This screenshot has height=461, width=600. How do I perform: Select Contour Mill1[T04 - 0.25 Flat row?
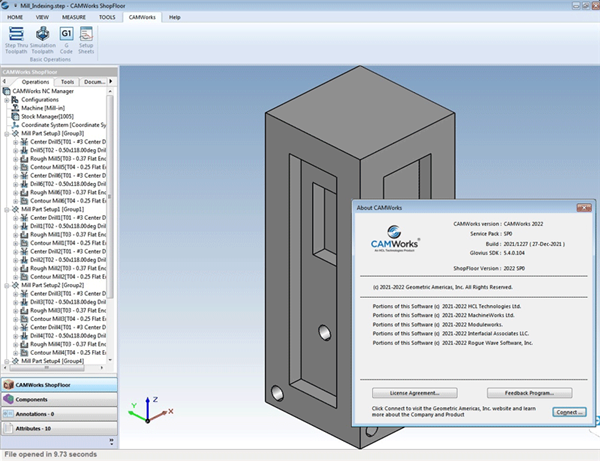(68, 243)
